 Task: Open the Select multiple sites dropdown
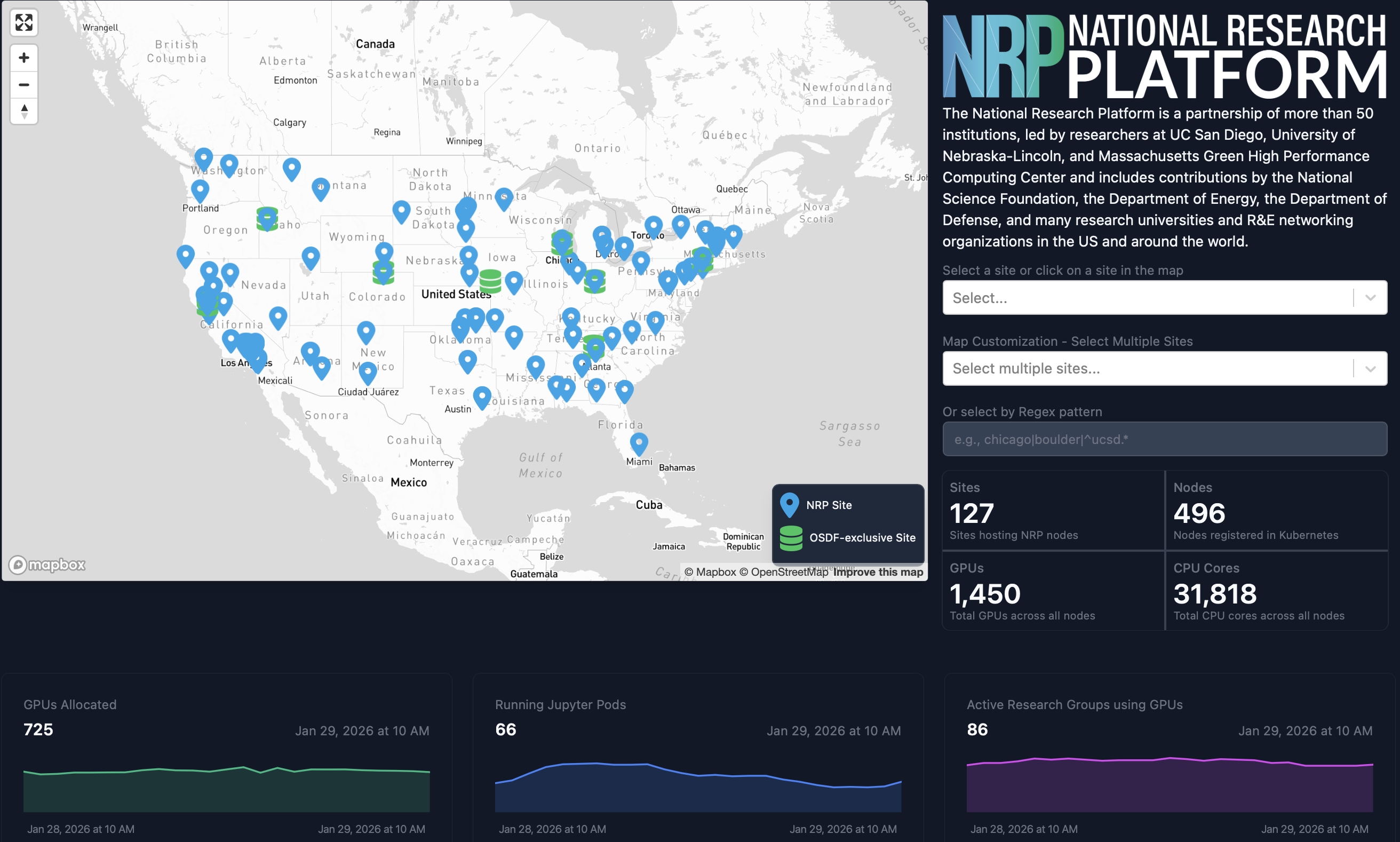(x=1164, y=368)
